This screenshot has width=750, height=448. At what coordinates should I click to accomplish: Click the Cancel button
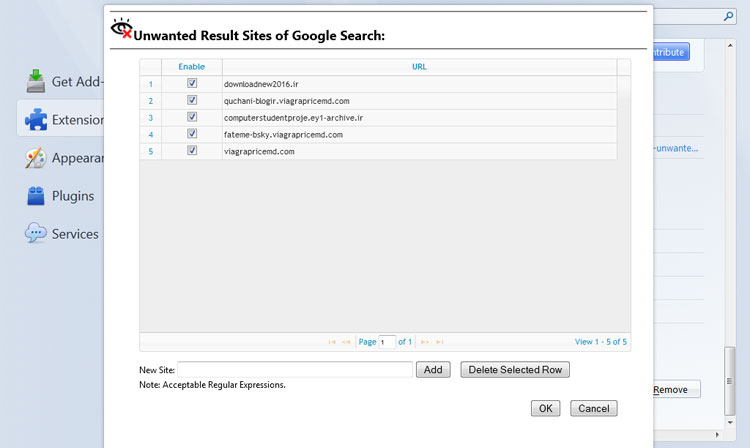tap(594, 408)
